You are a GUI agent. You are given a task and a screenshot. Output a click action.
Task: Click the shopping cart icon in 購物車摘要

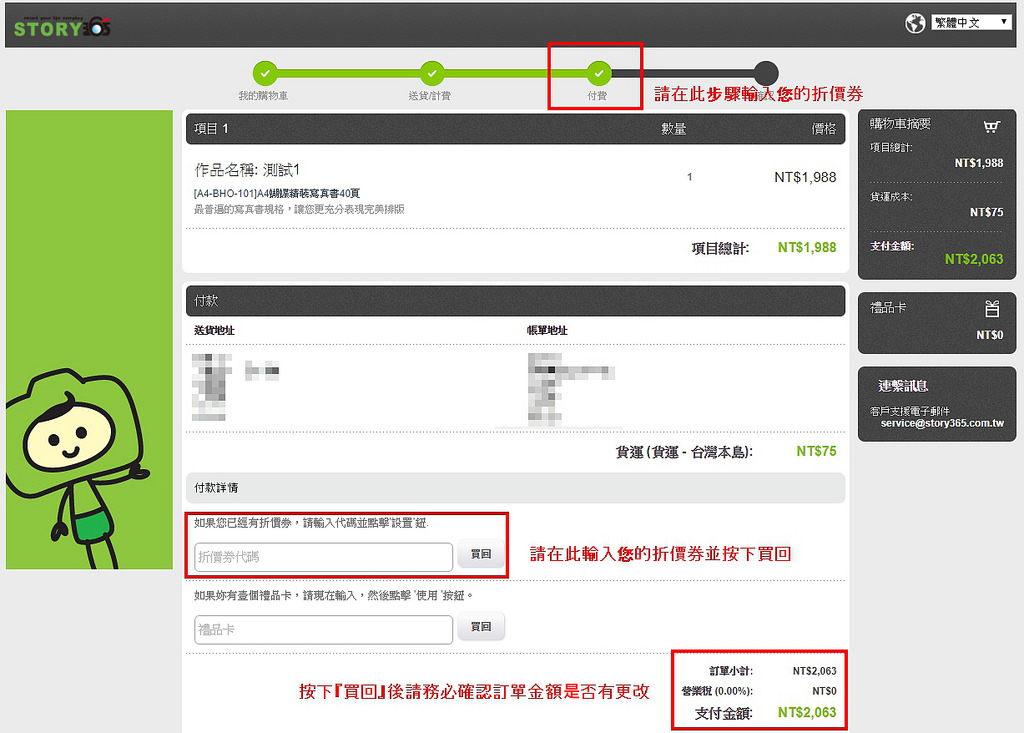[x=991, y=126]
